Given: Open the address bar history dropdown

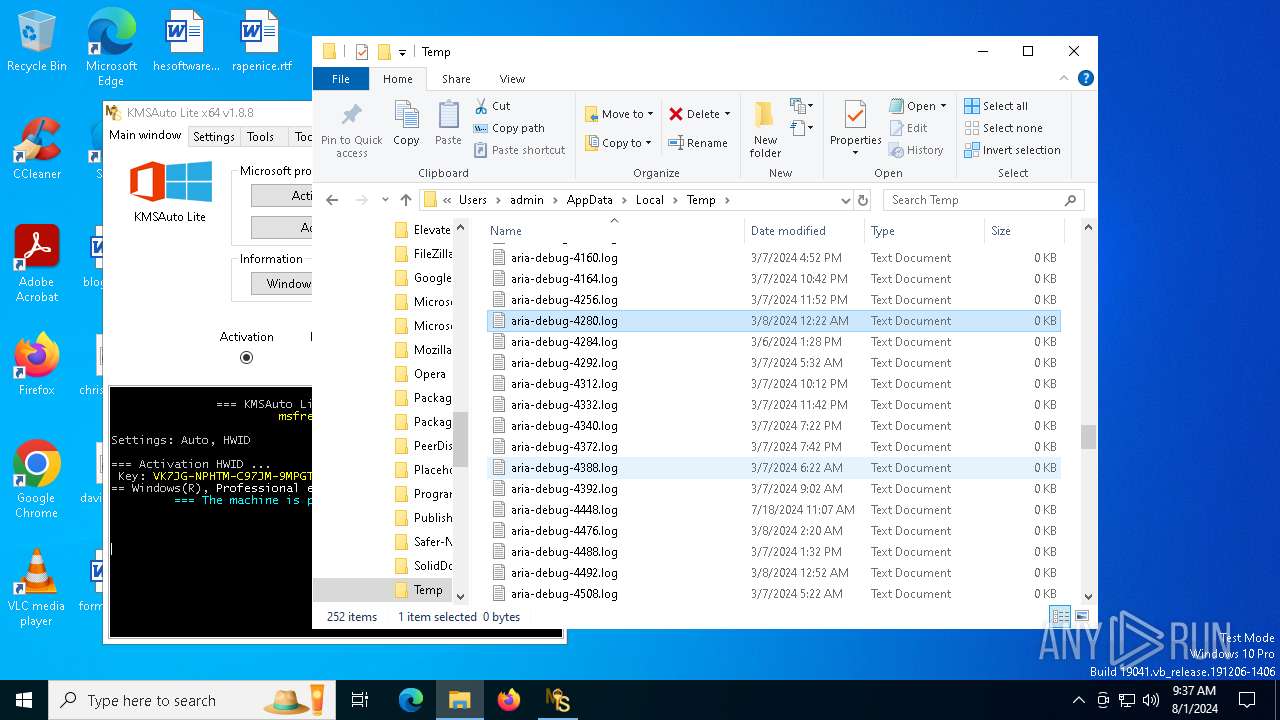Looking at the screenshot, I should click(845, 200).
